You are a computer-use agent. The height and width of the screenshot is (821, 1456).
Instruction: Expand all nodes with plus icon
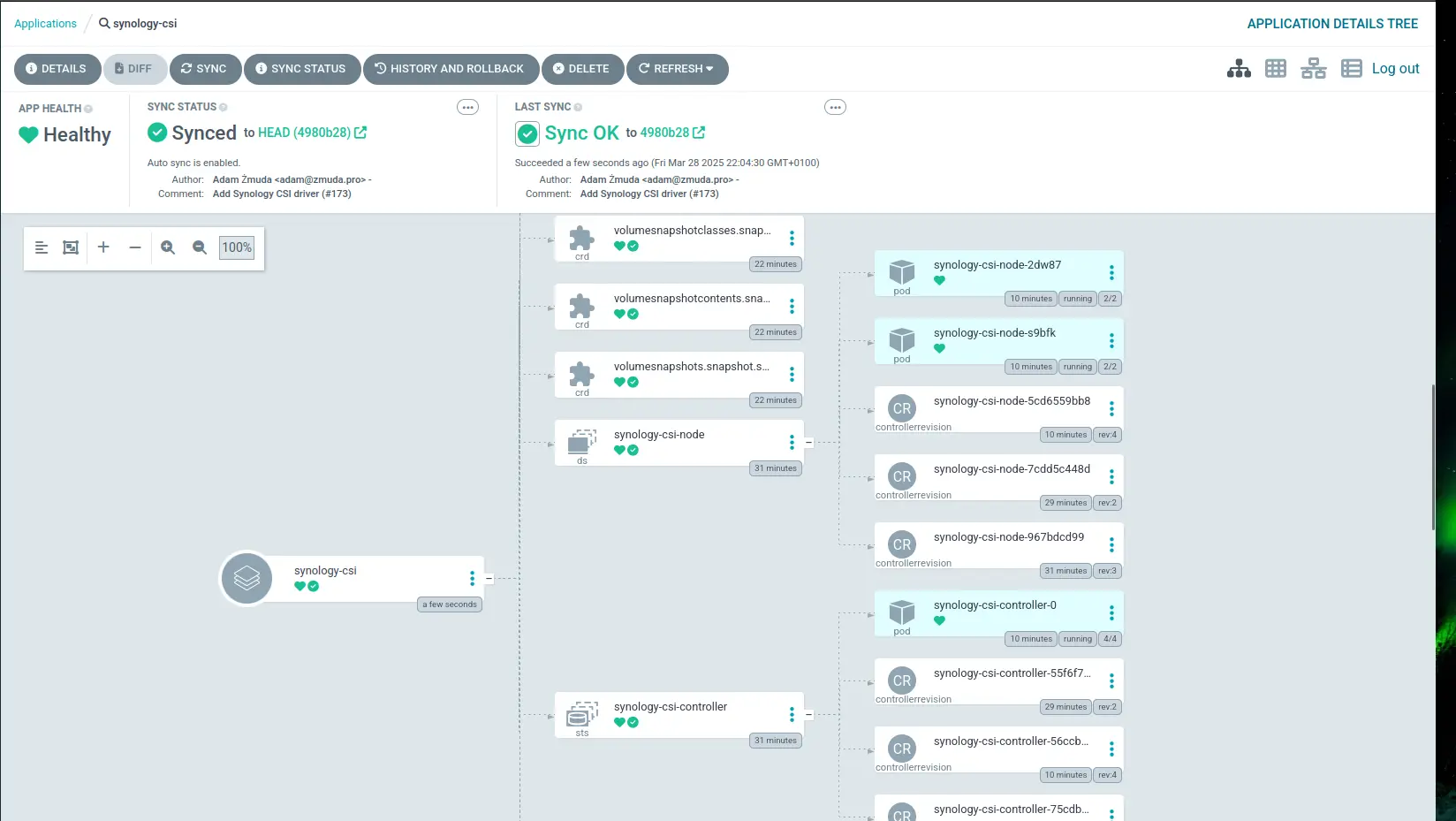pyautogui.click(x=103, y=247)
